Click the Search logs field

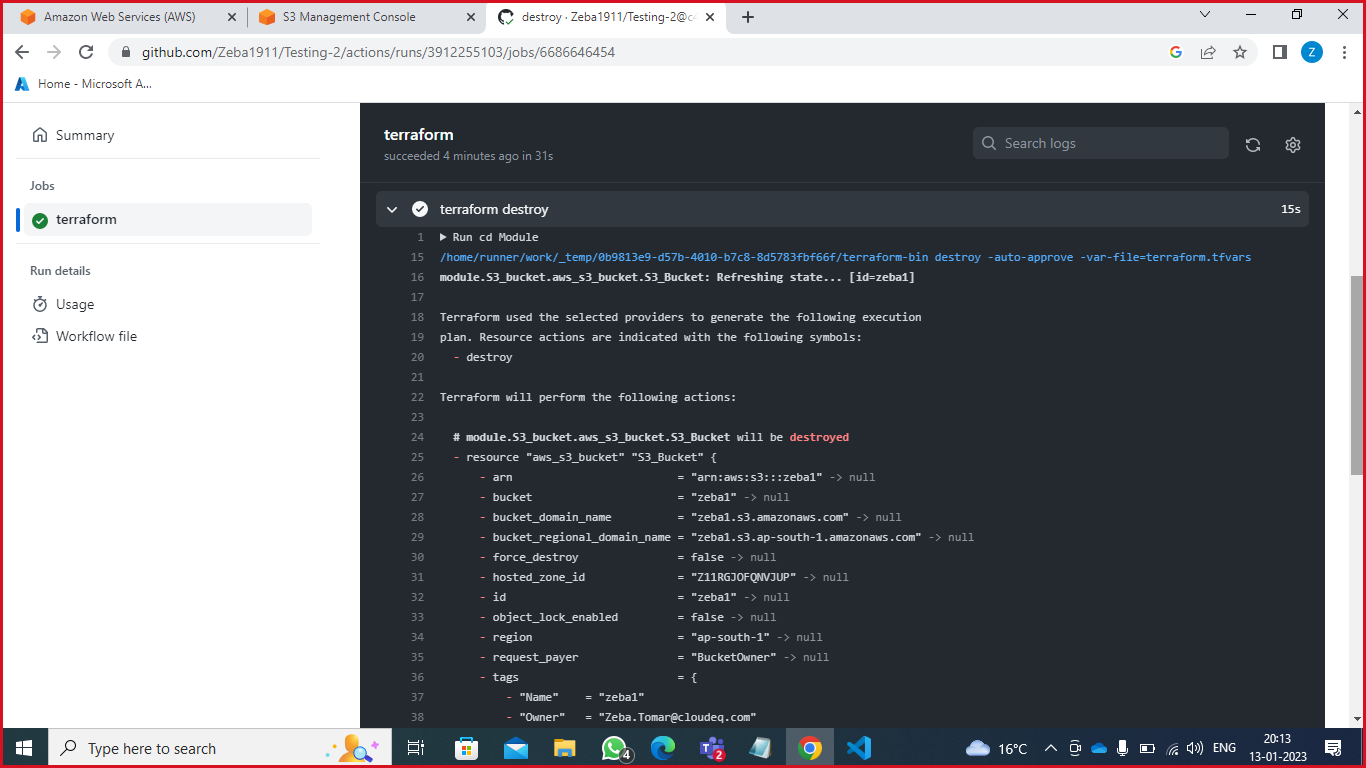pos(1100,143)
